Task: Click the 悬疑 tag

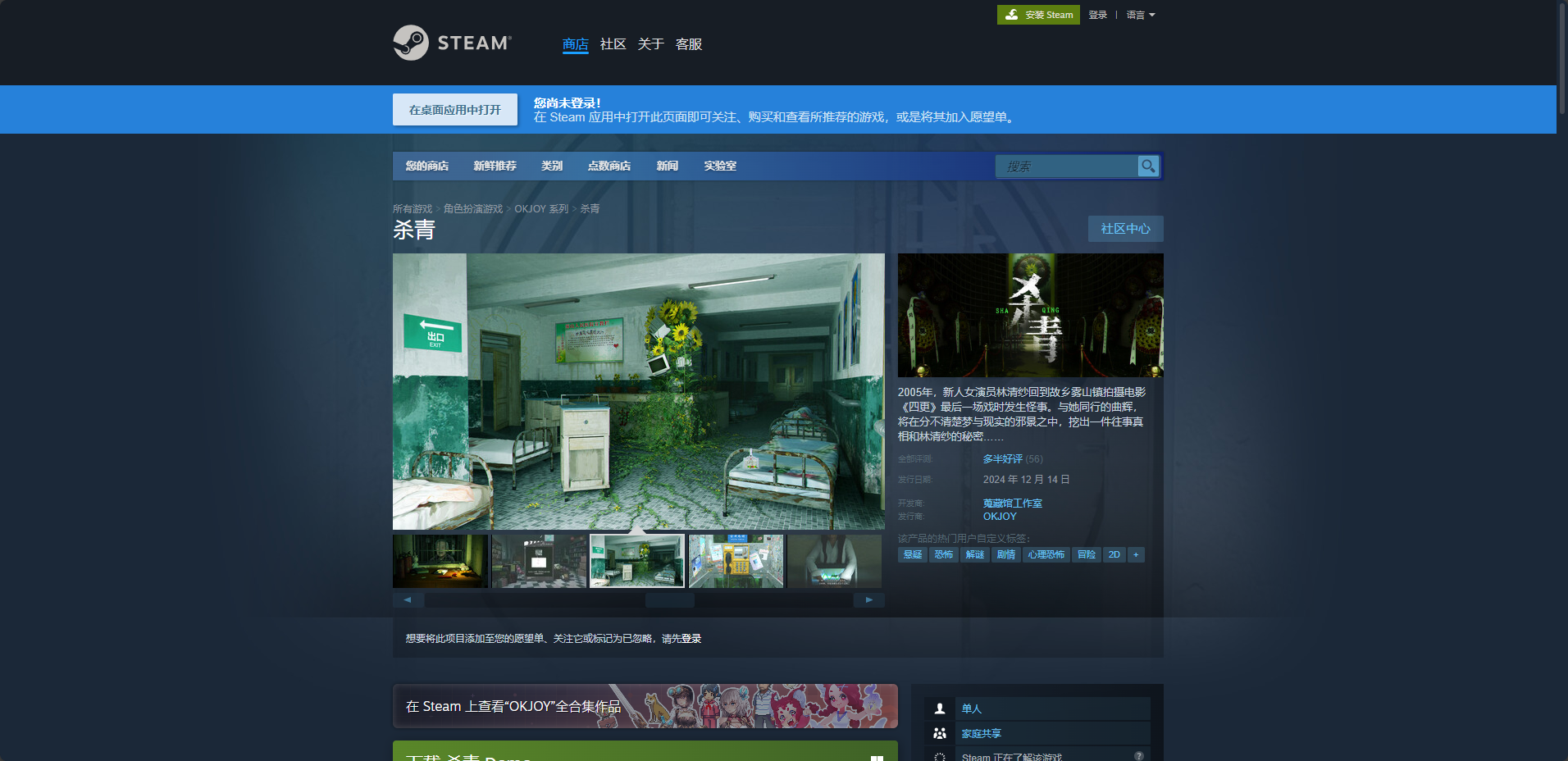Action: pos(913,554)
